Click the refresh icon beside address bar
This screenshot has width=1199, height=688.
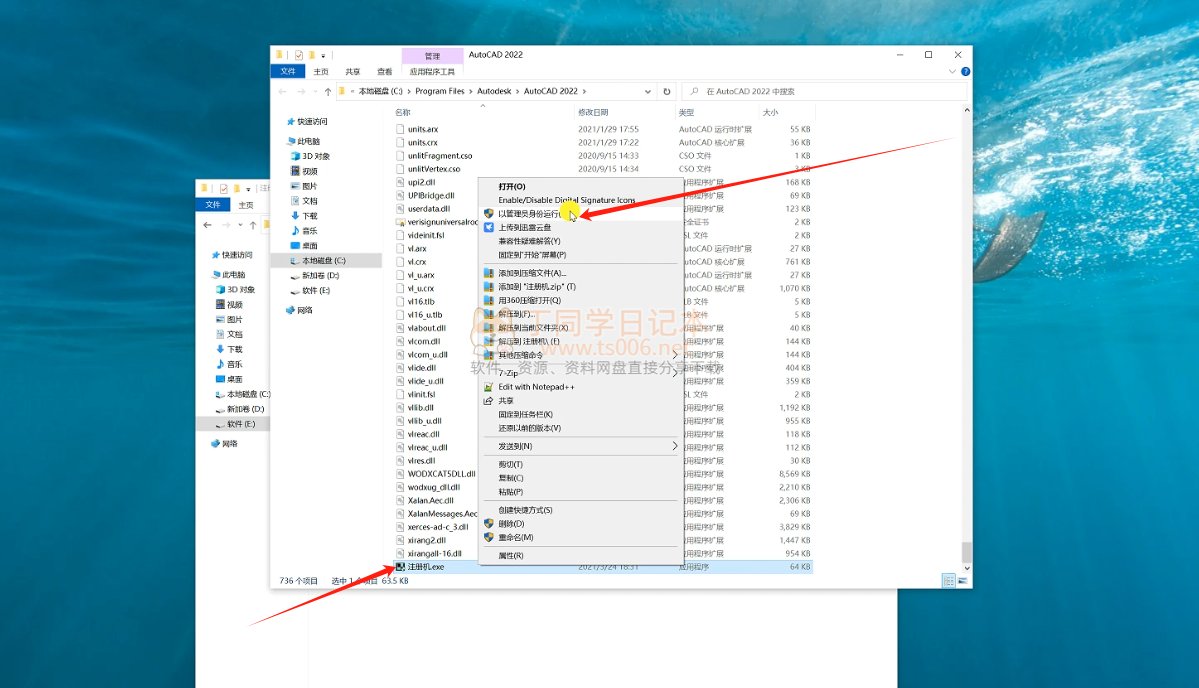(667, 91)
